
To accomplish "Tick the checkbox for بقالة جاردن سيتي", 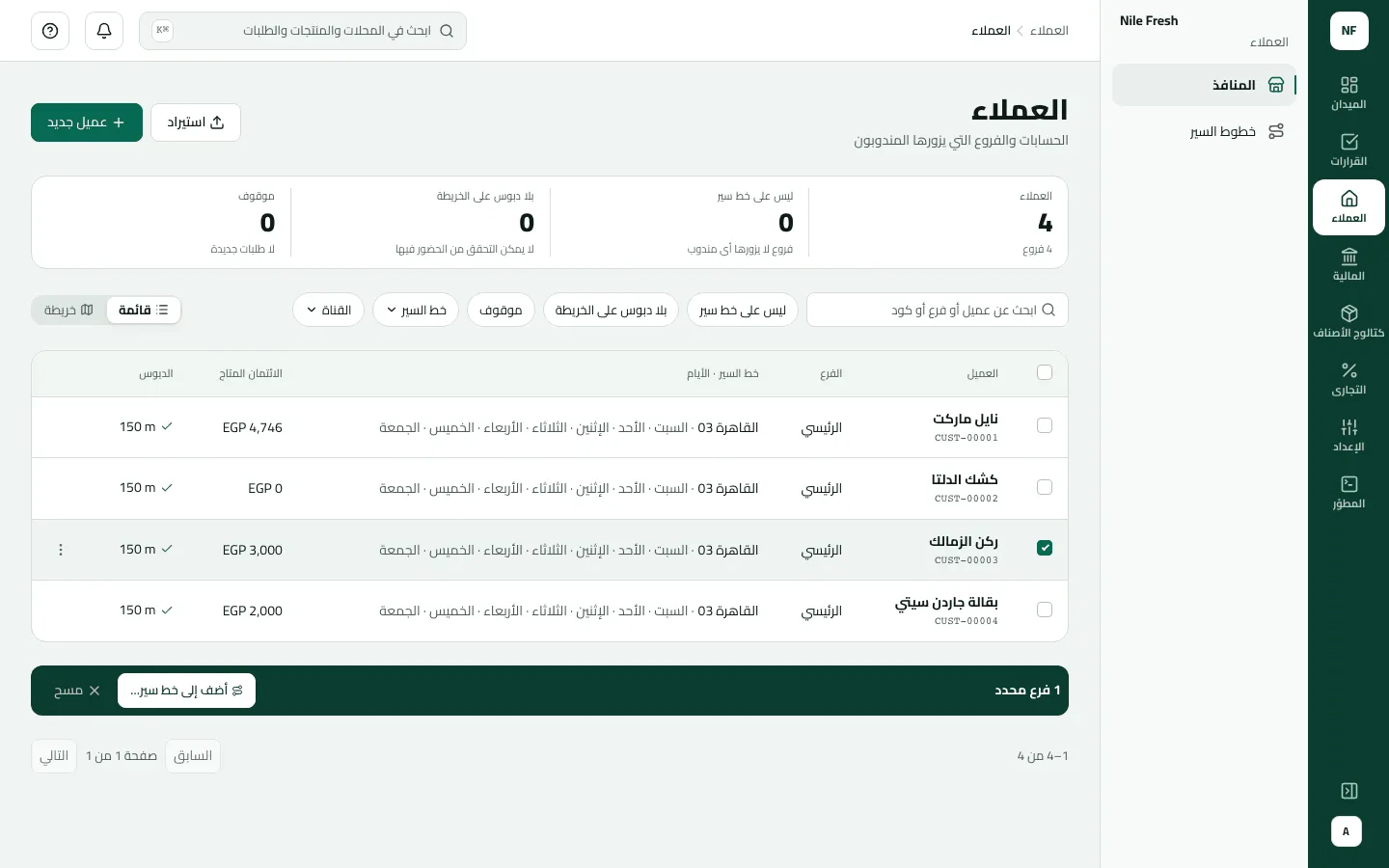I will point(1045,610).
